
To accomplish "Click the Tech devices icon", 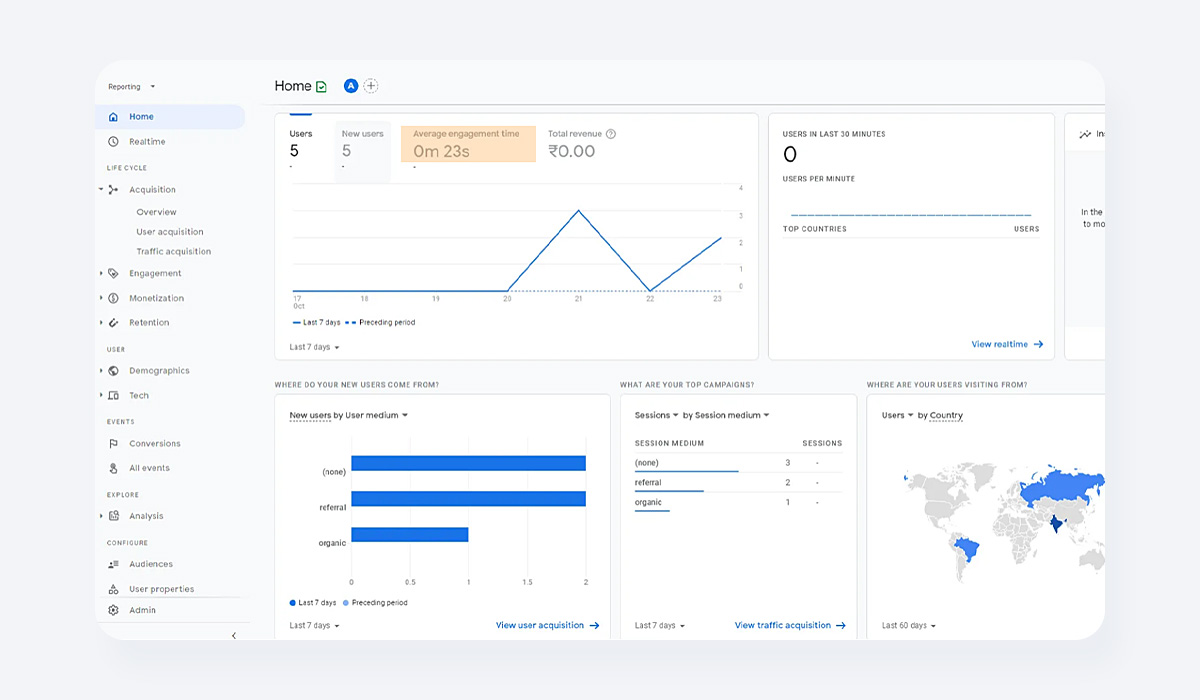I will pyautogui.click(x=113, y=396).
